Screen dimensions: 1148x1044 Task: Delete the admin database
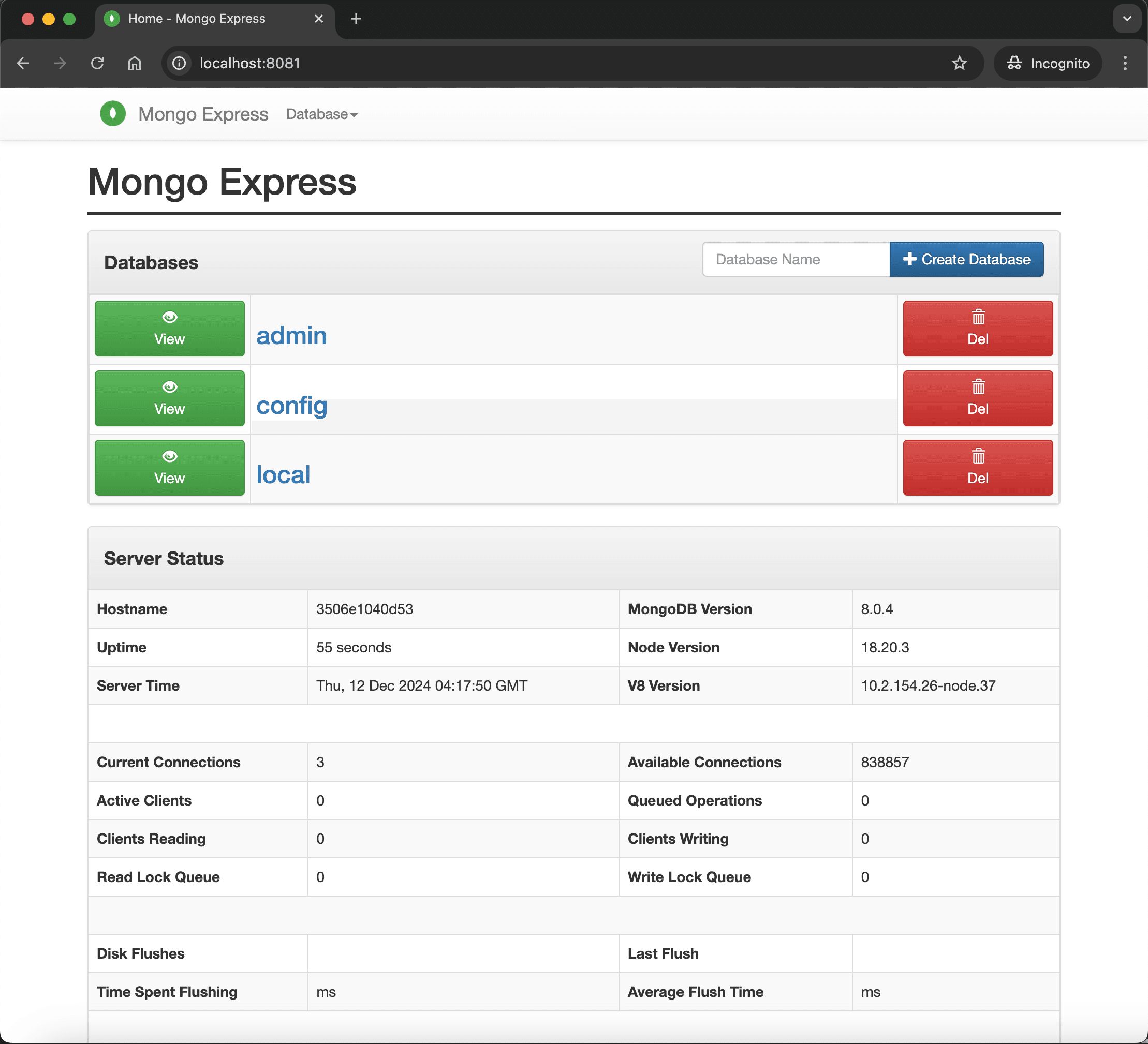pos(978,329)
